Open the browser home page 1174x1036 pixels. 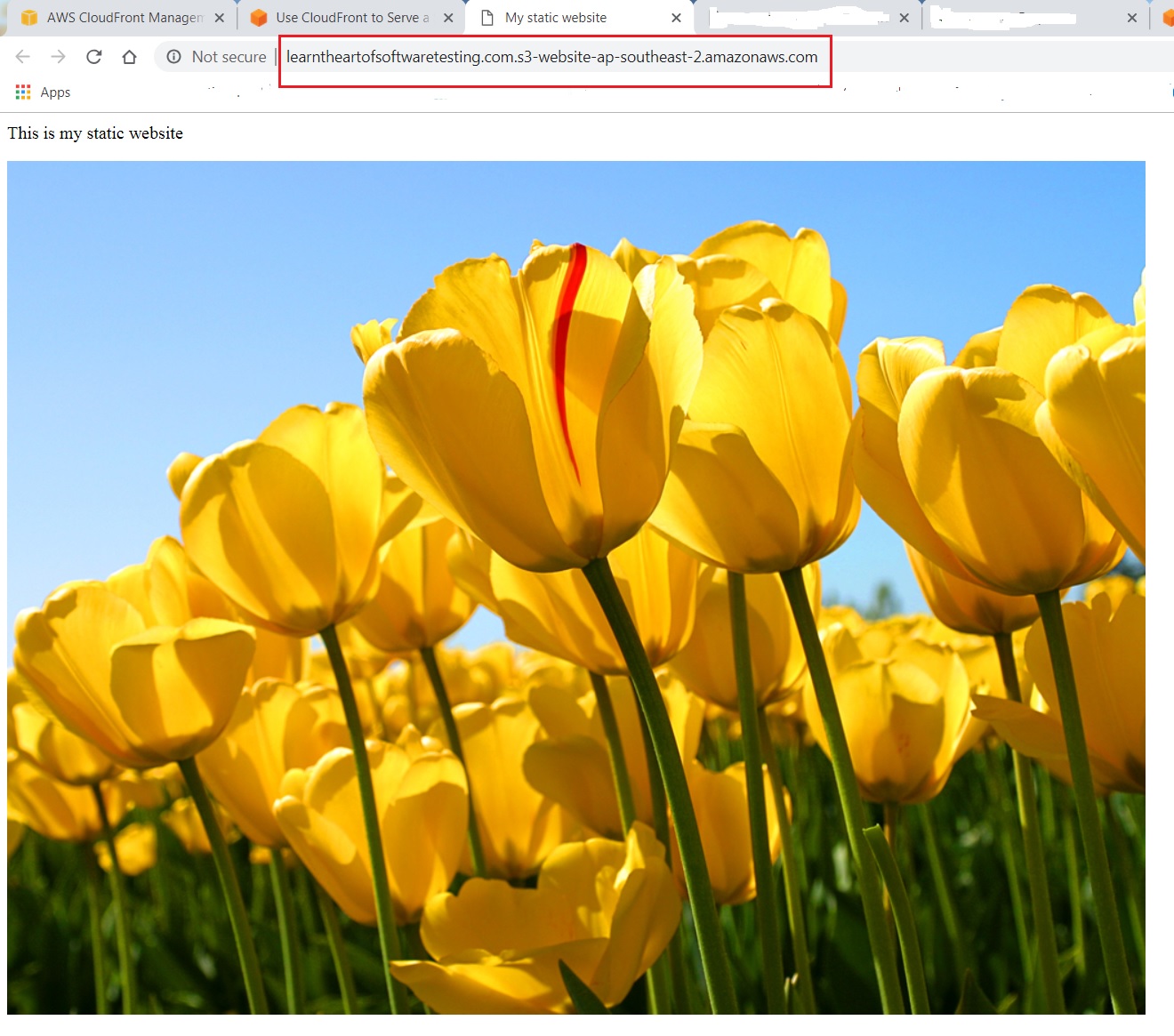click(x=129, y=57)
